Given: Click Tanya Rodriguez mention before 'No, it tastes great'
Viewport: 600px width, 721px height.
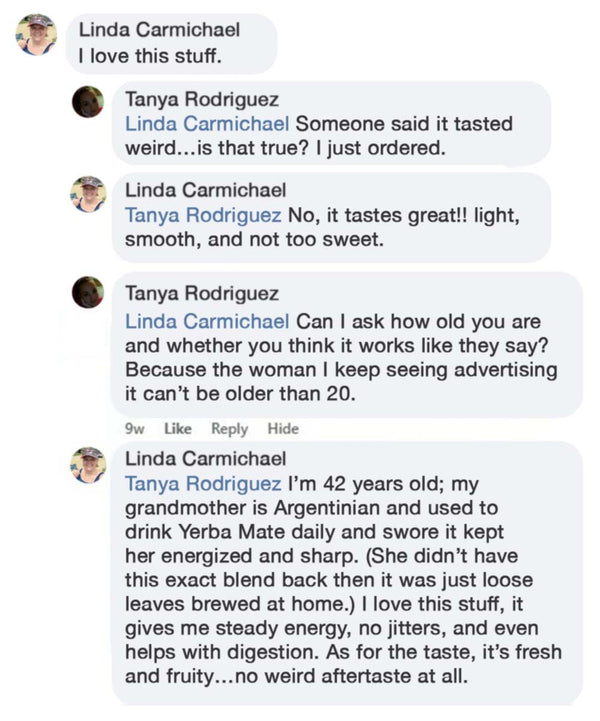Looking at the screenshot, I should (202, 214).
